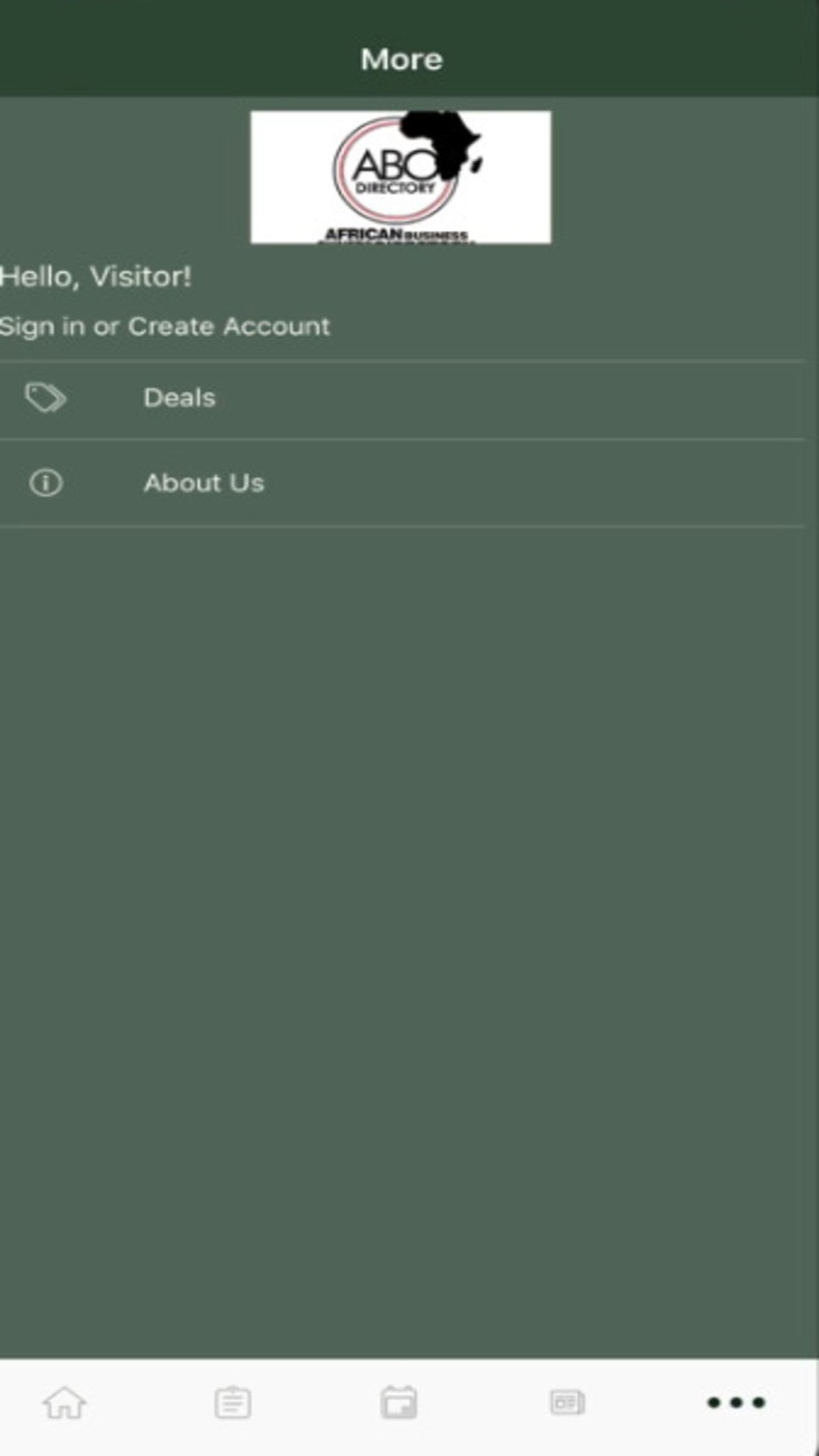Tap the Hello, Visitor! greeting

96,277
